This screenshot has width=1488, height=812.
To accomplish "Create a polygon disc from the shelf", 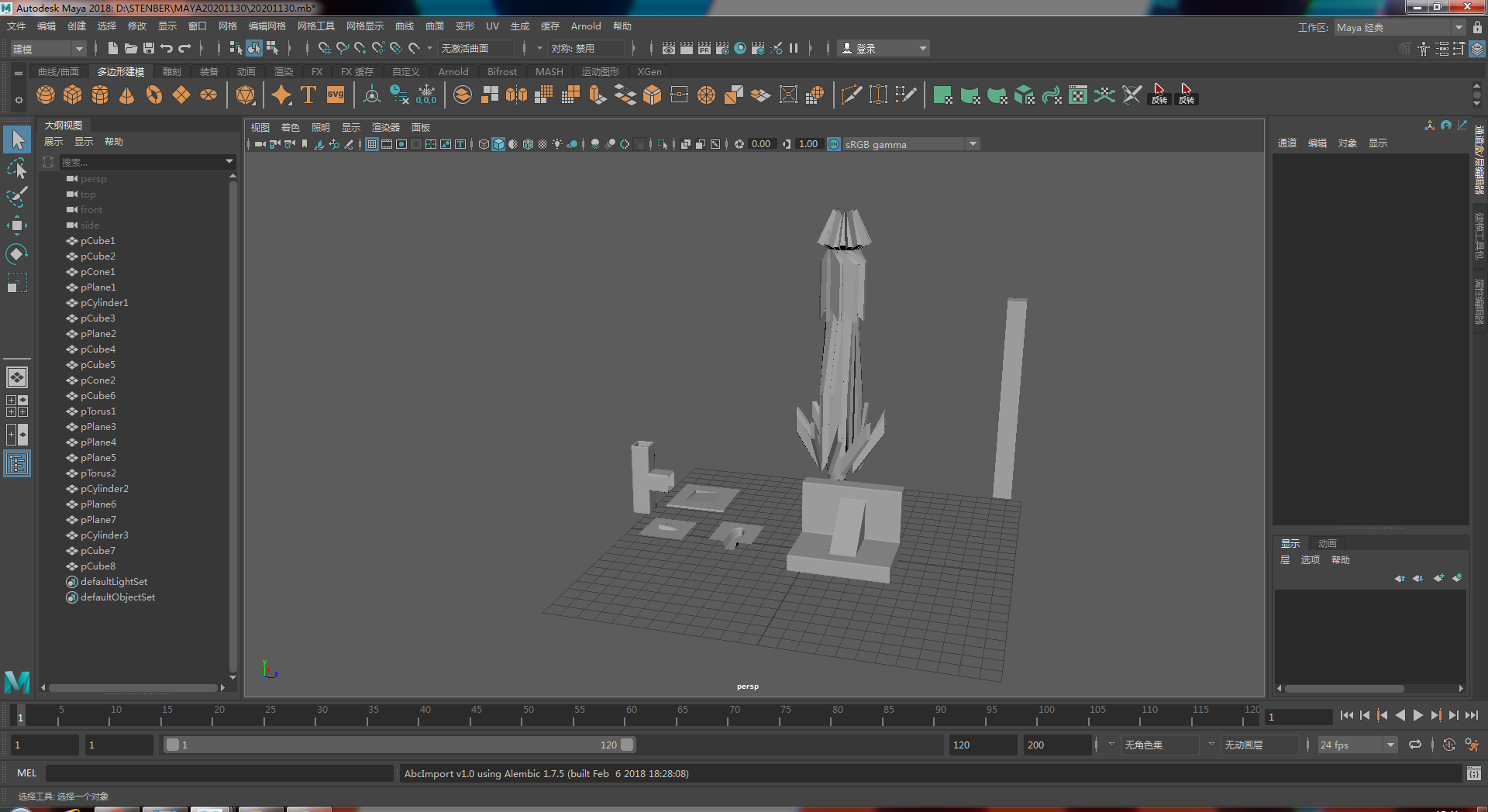I will (x=208, y=95).
